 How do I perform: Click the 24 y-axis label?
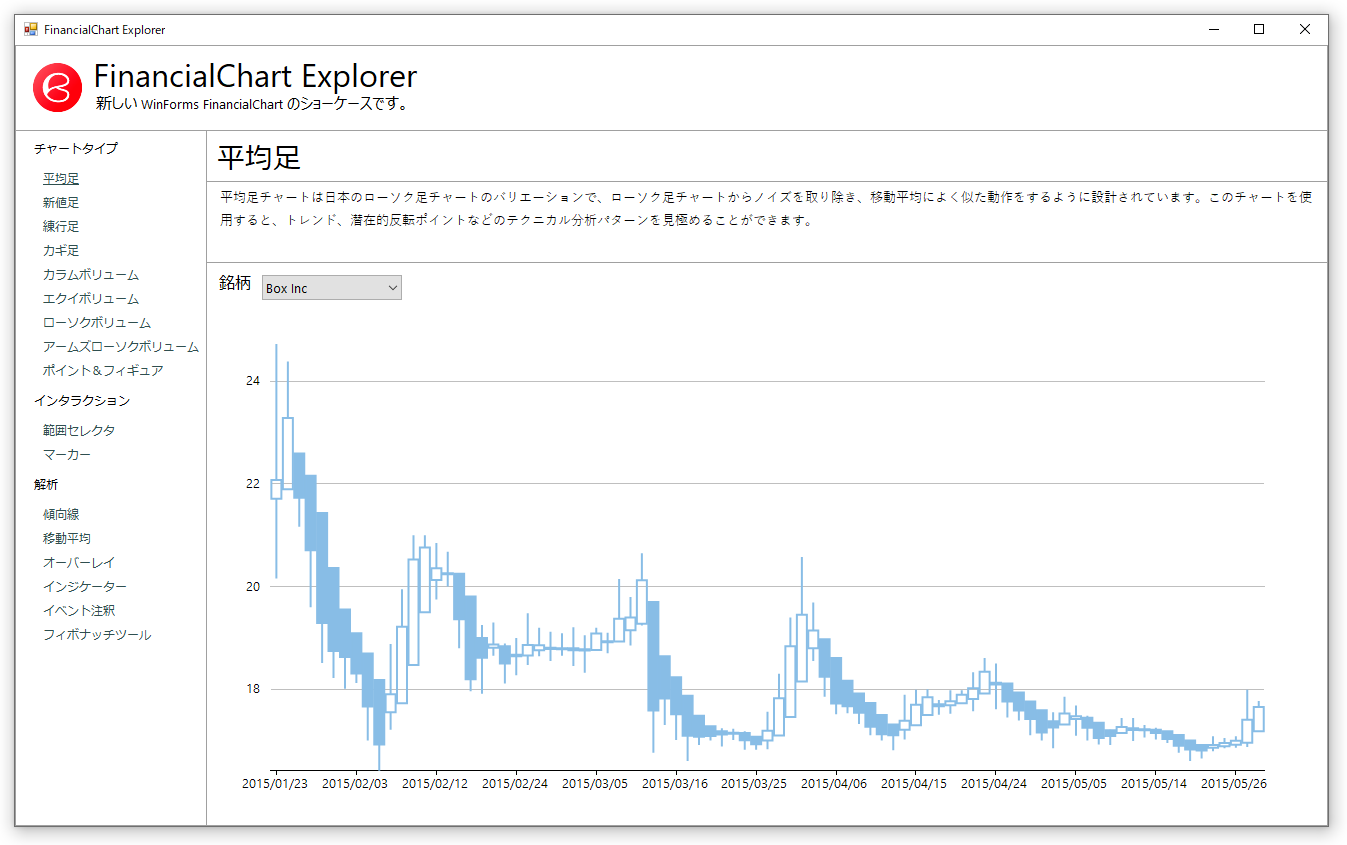[253, 381]
